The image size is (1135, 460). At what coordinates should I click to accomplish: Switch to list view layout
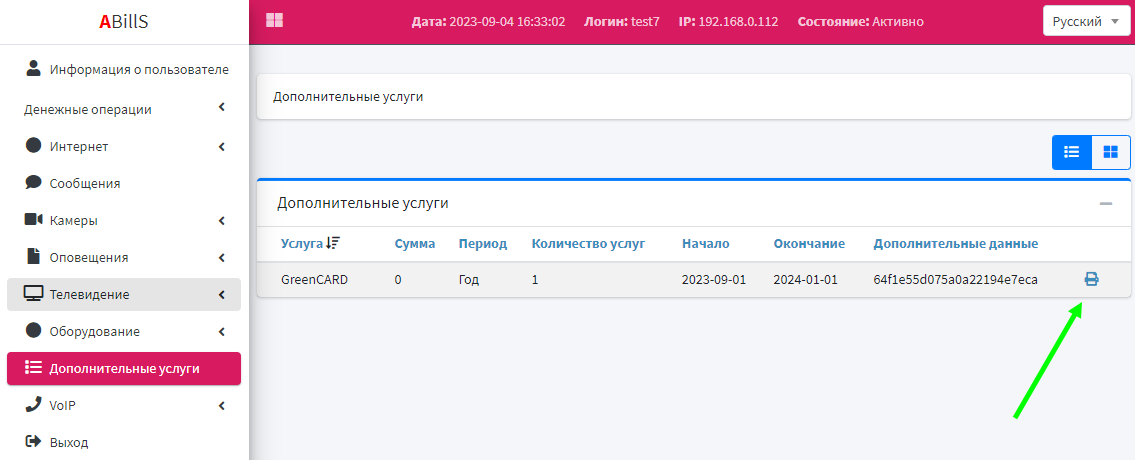click(x=1071, y=152)
